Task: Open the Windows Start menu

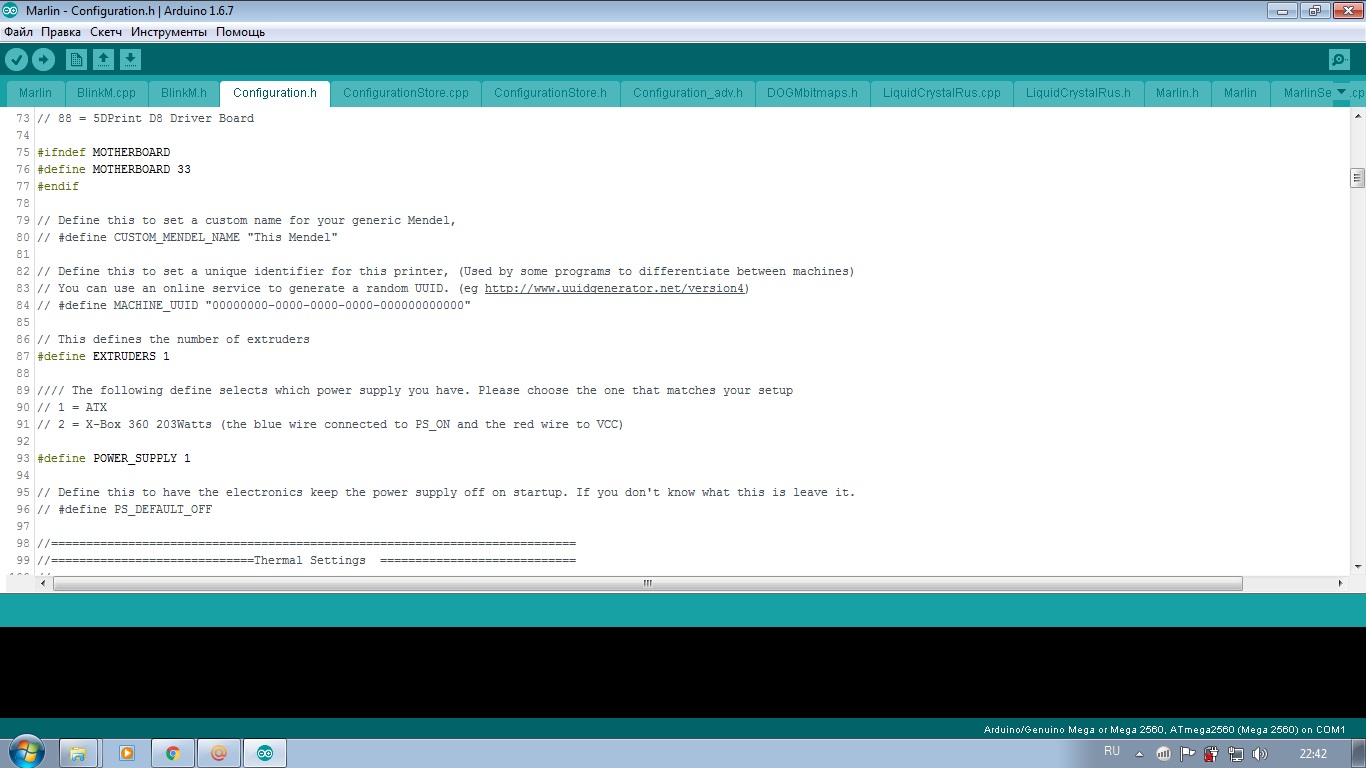Action: point(26,752)
